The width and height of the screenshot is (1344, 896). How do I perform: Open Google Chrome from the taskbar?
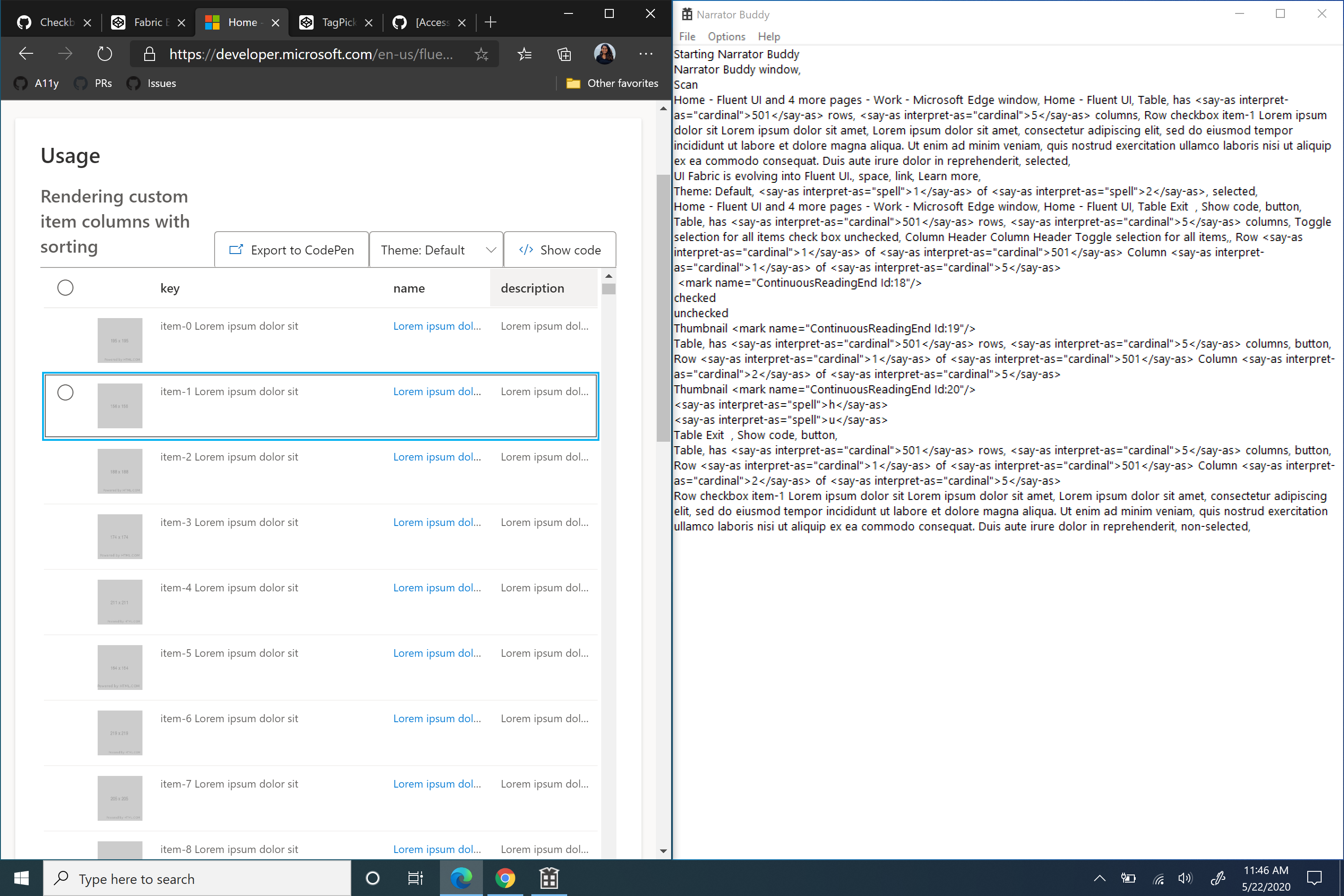click(x=505, y=878)
